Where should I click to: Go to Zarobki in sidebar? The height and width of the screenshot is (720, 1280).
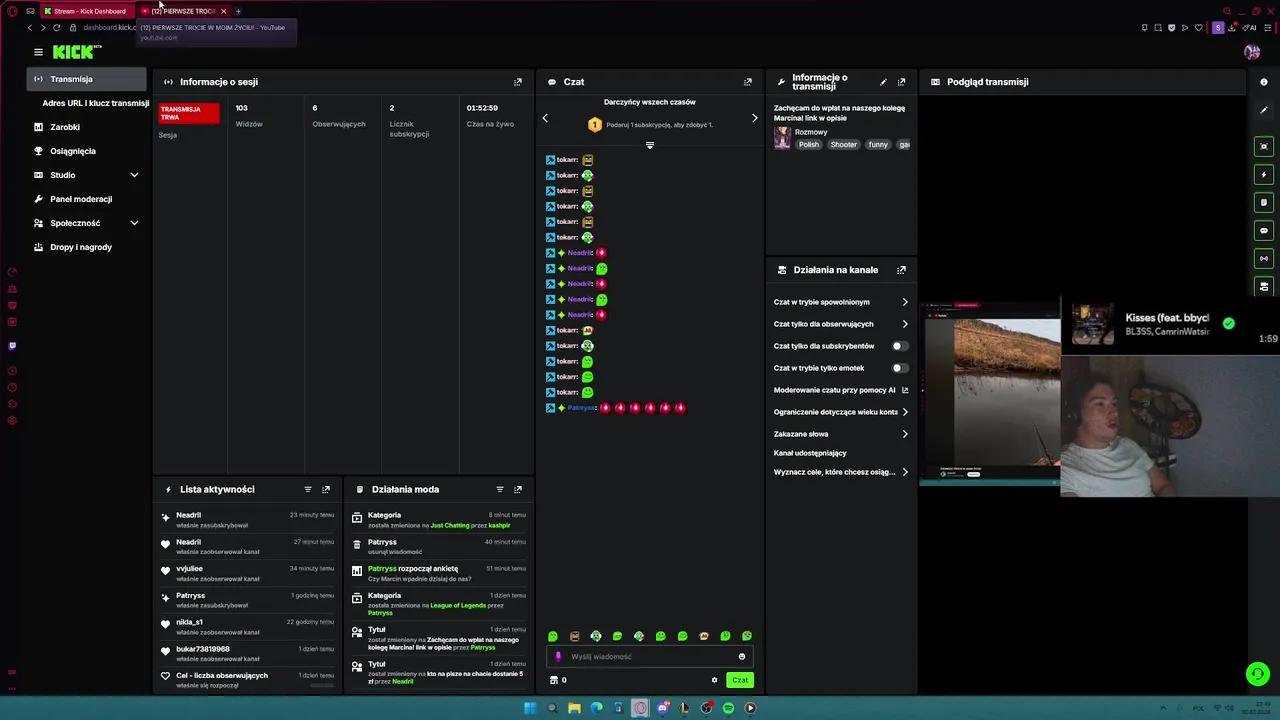tap(65, 127)
